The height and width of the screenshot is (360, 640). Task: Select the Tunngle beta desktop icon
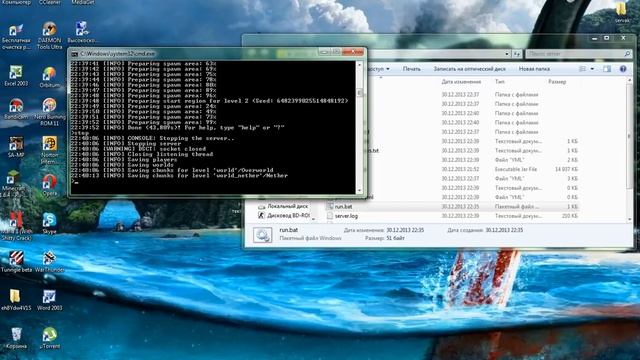tap(16, 261)
